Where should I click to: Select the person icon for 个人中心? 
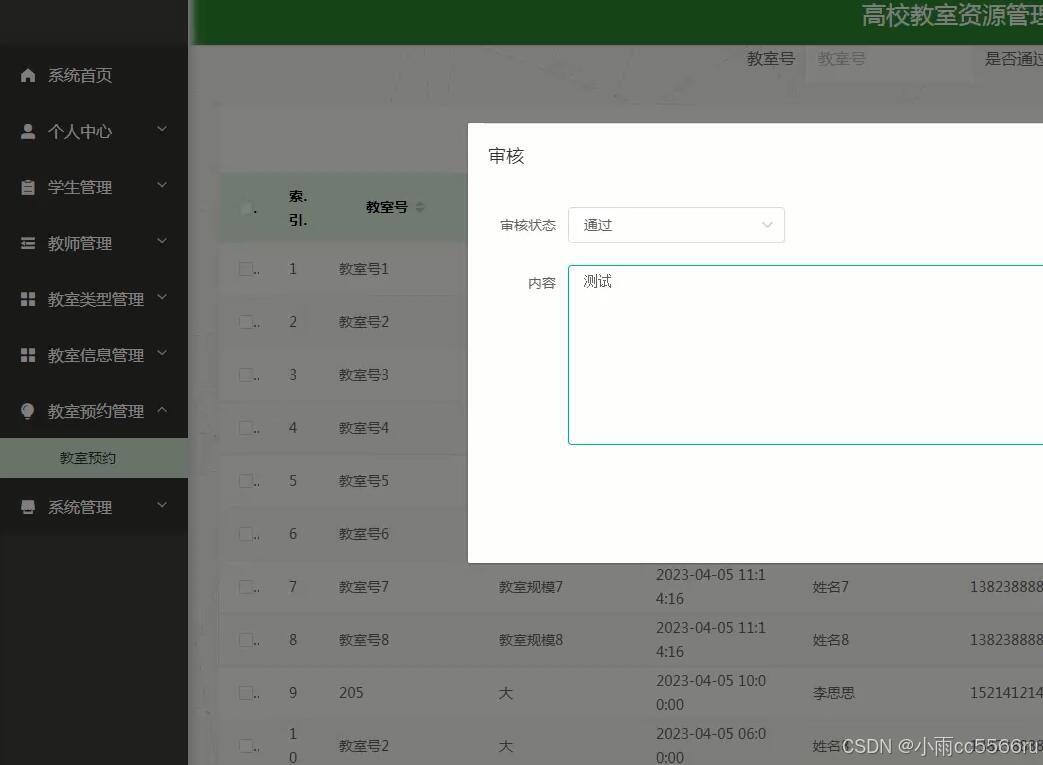pyautogui.click(x=28, y=131)
